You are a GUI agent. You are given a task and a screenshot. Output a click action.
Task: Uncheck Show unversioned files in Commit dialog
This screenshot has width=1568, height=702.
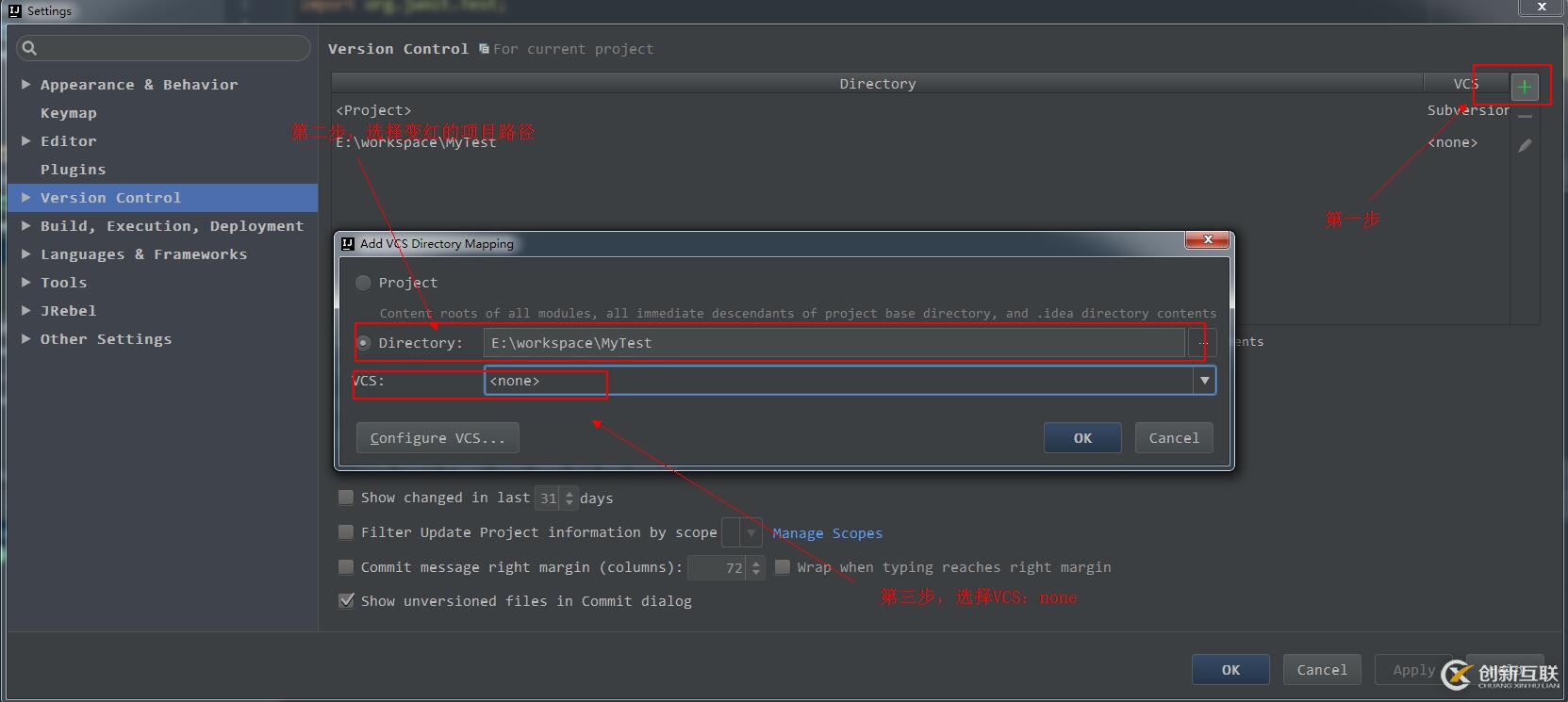(x=346, y=601)
